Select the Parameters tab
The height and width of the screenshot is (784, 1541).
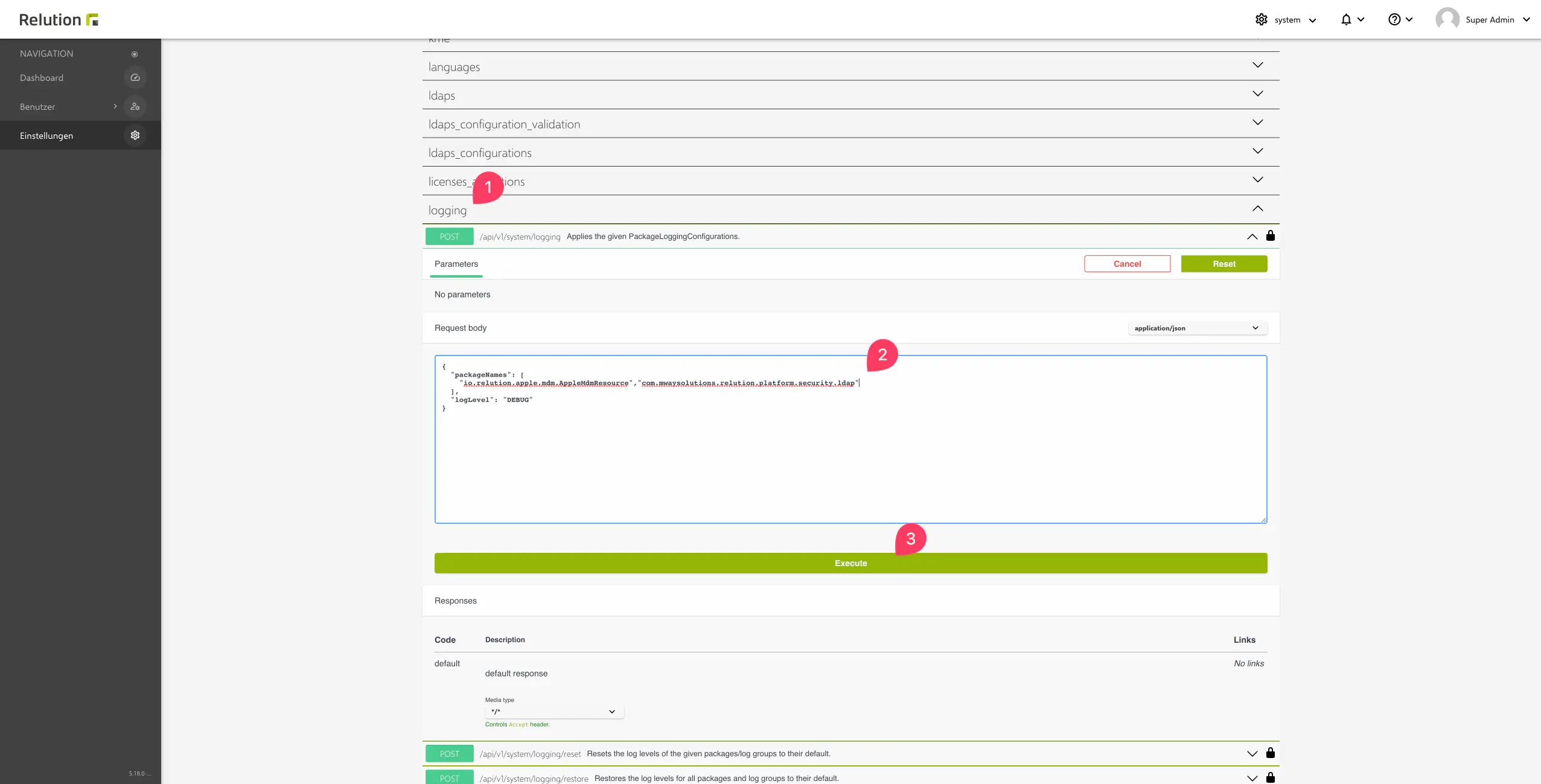click(x=456, y=264)
